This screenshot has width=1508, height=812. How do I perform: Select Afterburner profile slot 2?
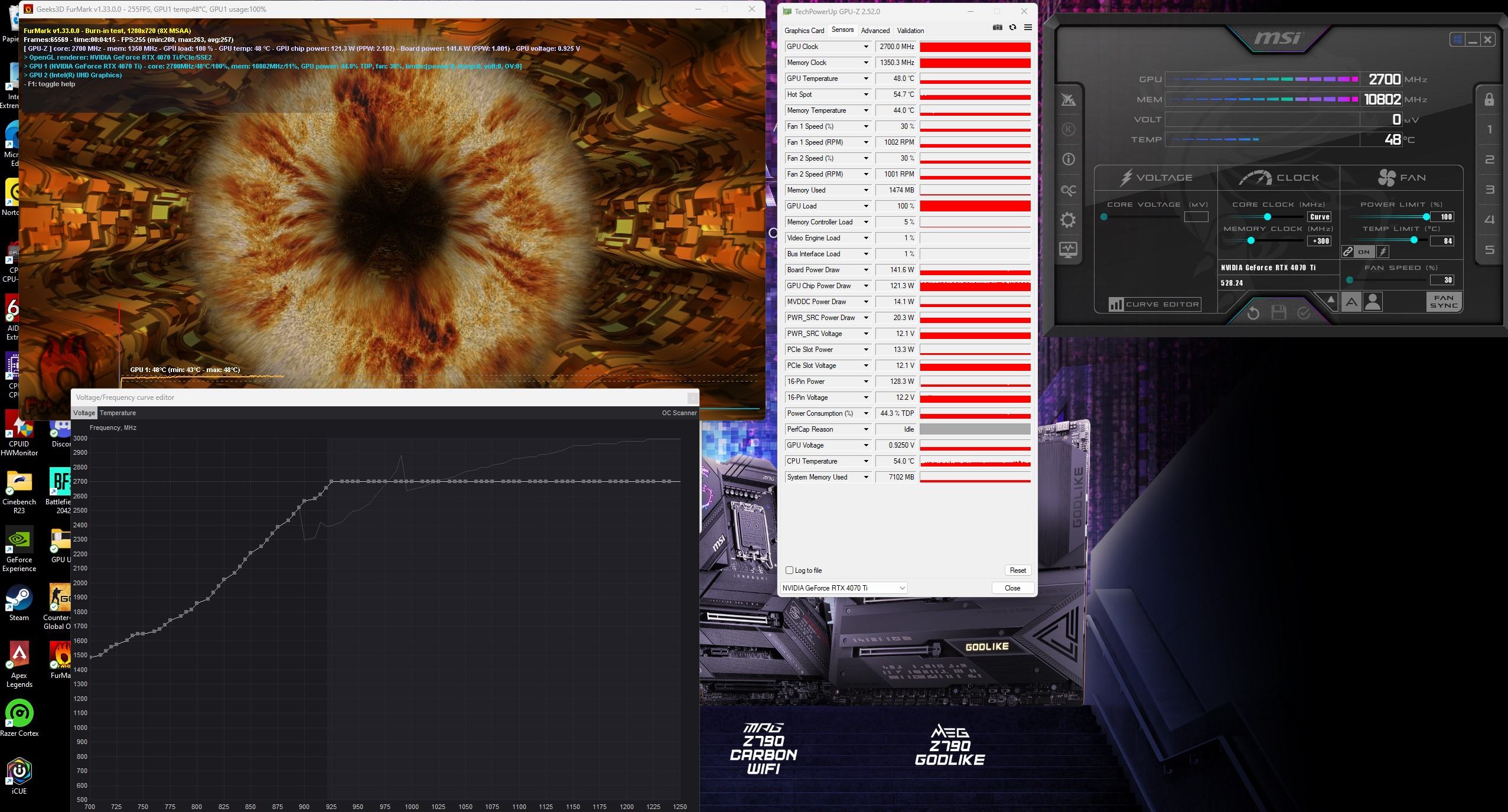(1489, 159)
